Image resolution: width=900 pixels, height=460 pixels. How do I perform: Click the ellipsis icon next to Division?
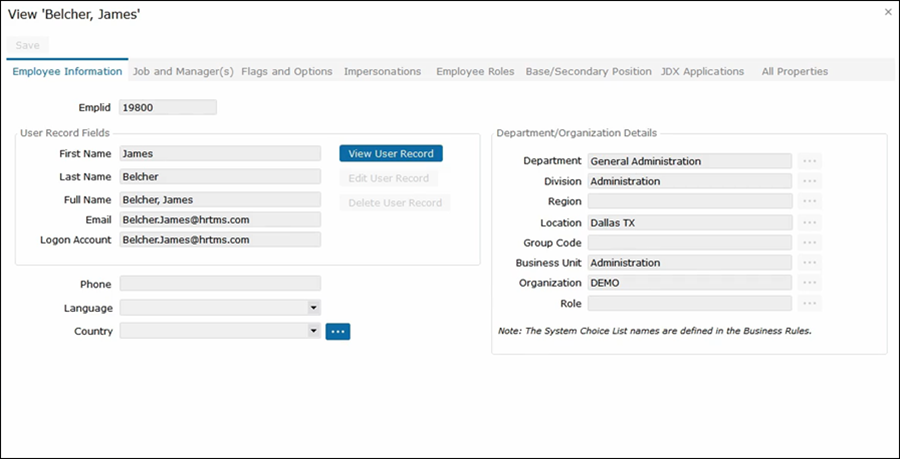pyautogui.click(x=810, y=181)
